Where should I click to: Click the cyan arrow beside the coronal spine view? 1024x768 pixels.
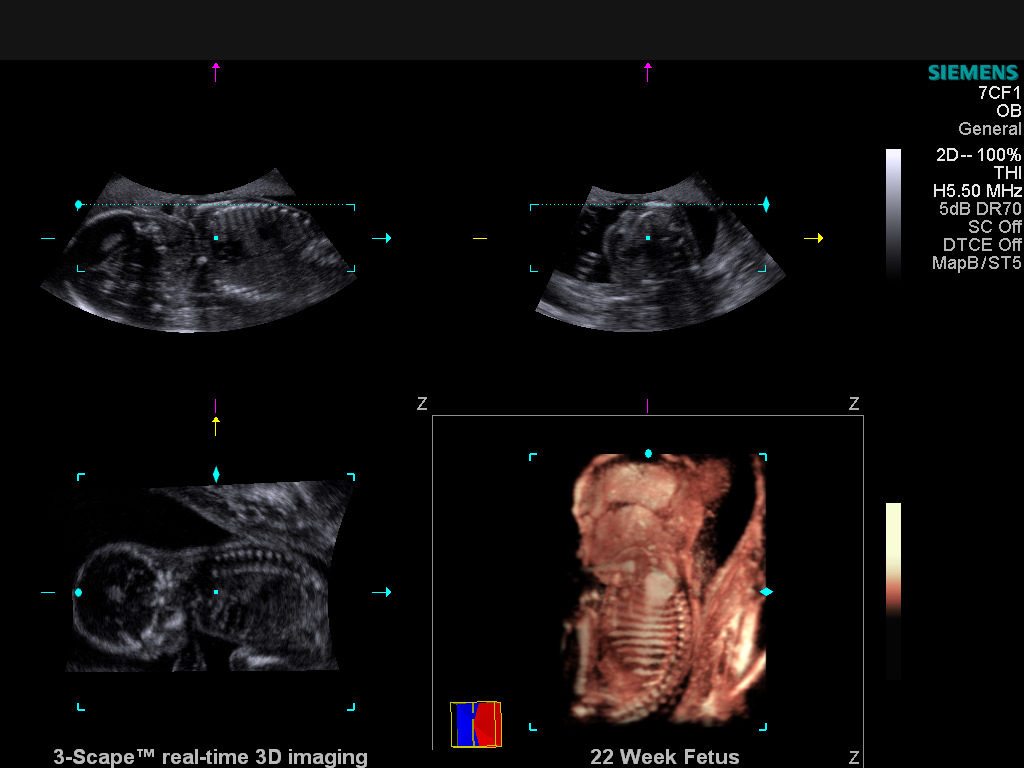[381, 592]
